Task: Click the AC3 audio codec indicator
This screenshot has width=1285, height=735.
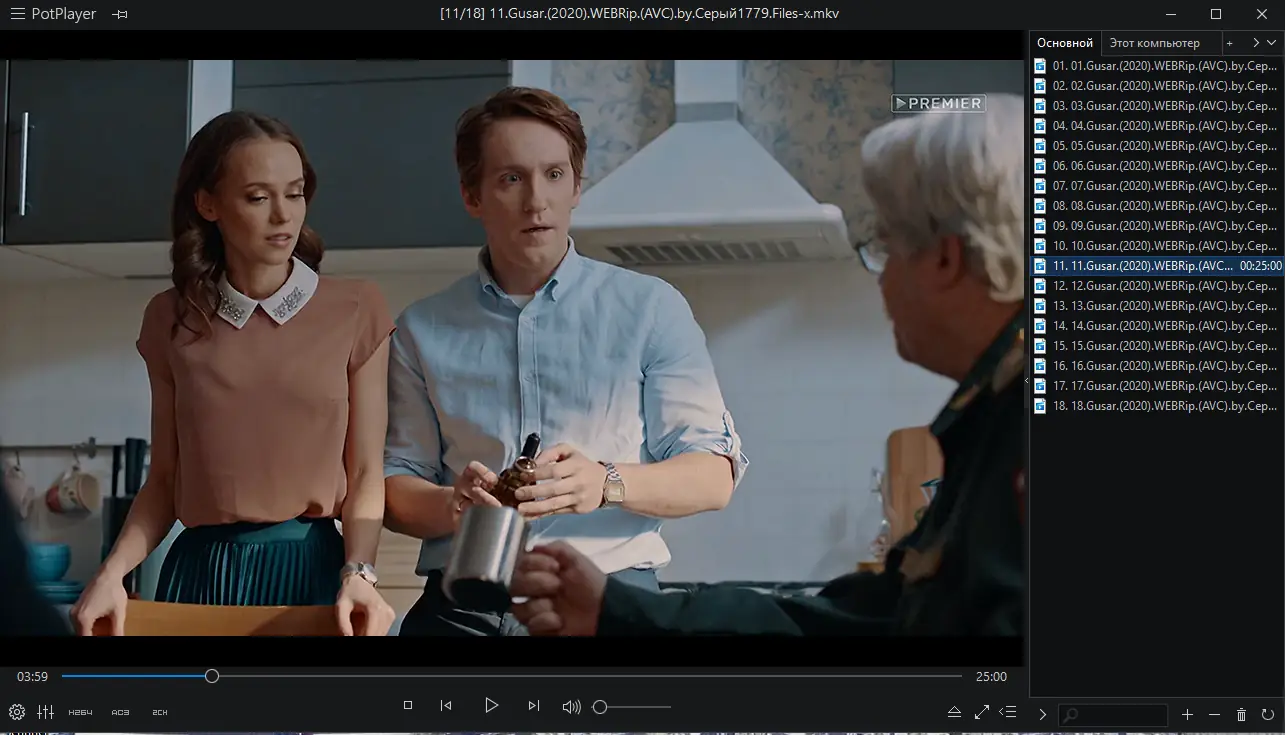Action: coord(120,712)
